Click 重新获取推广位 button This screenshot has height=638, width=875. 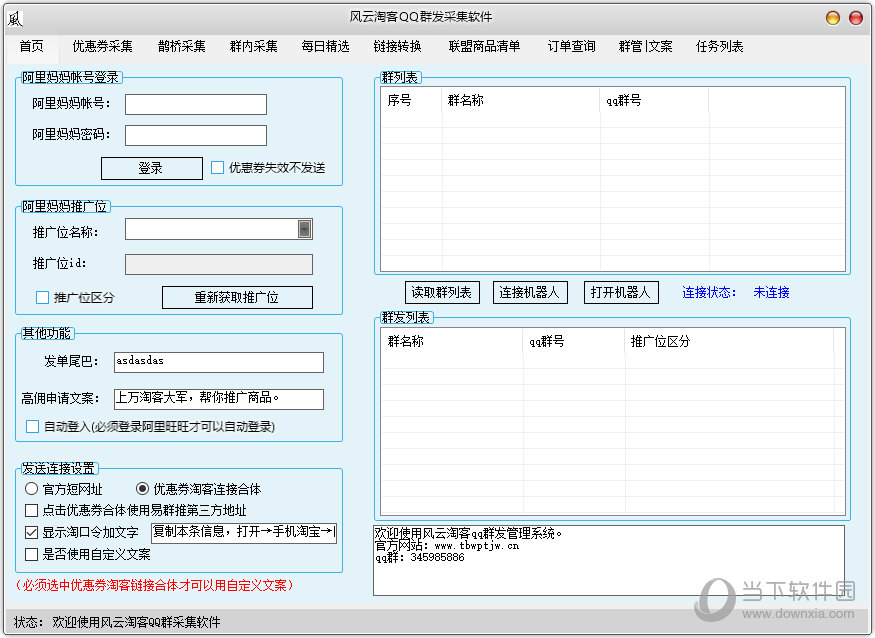coord(237,298)
